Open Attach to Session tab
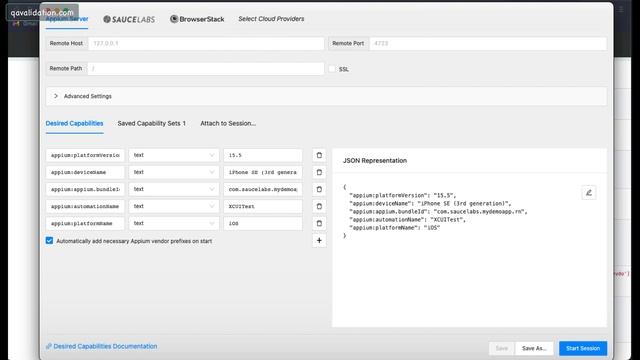The image size is (640, 360). click(228, 123)
